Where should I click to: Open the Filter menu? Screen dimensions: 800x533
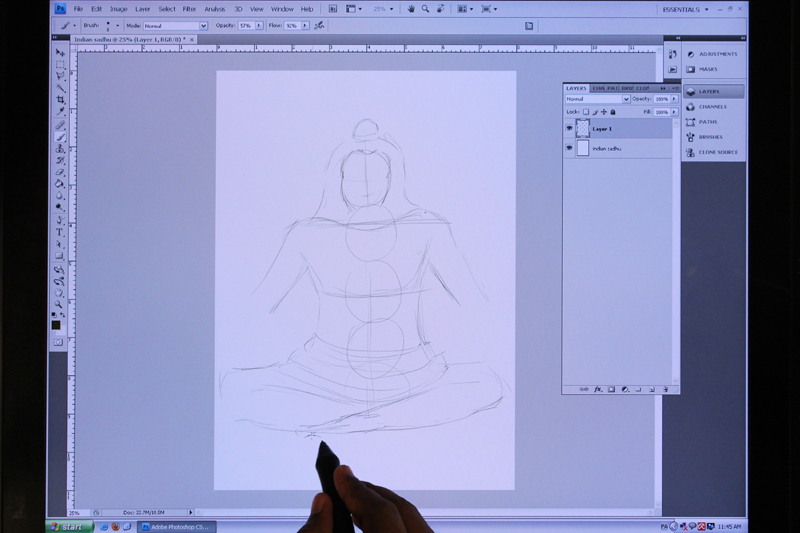click(x=189, y=9)
